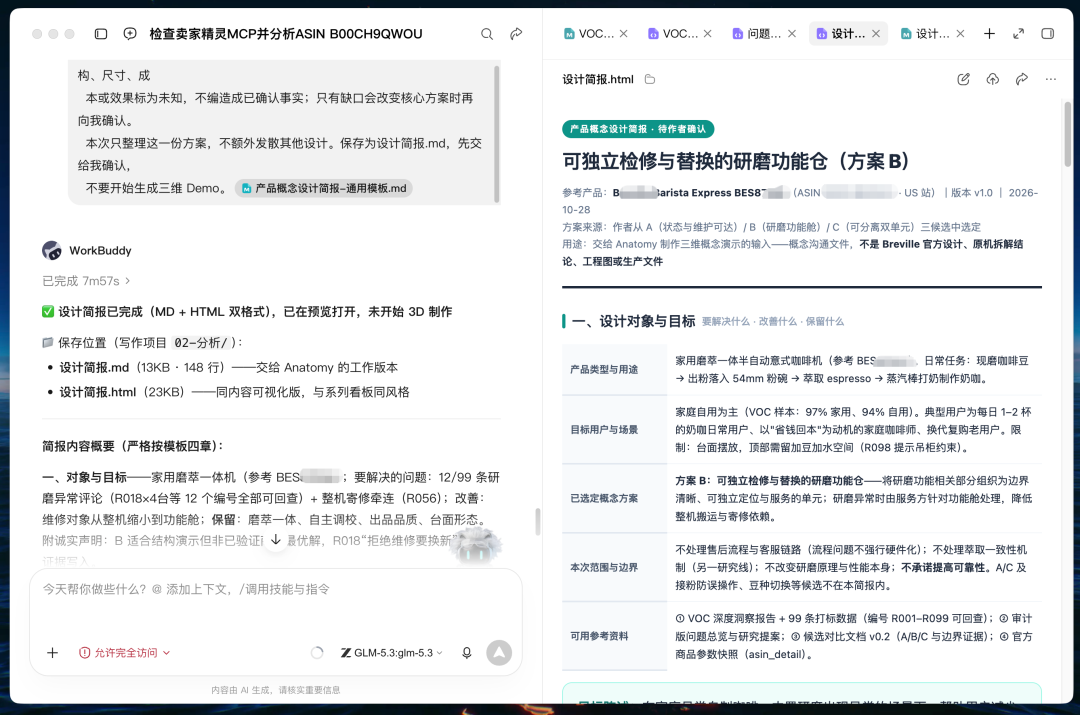Close the 问题… tab
Screen dimensions: 1080x715
point(792,34)
